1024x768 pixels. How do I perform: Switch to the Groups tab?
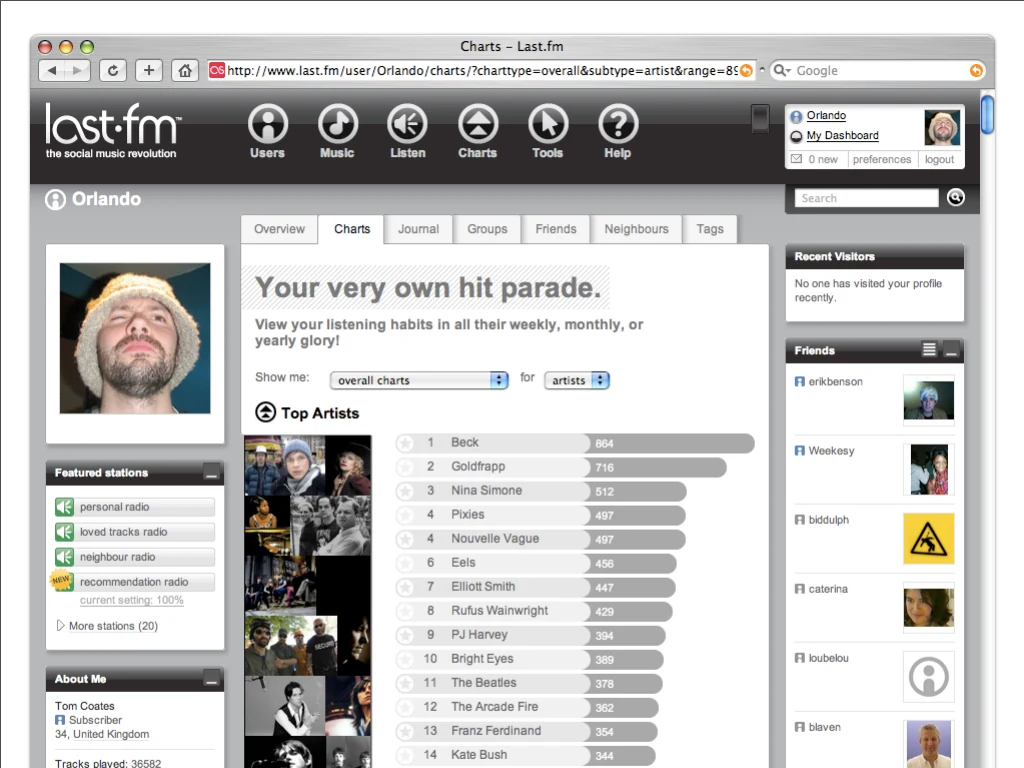[x=487, y=229]
